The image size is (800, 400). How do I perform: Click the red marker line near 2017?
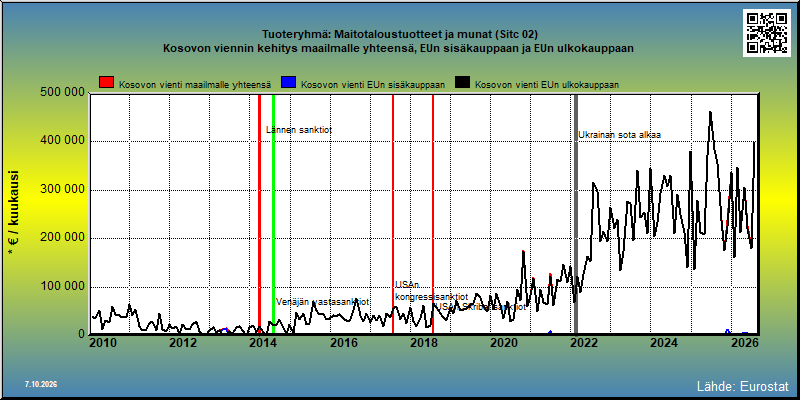click(x=393, y=214)
